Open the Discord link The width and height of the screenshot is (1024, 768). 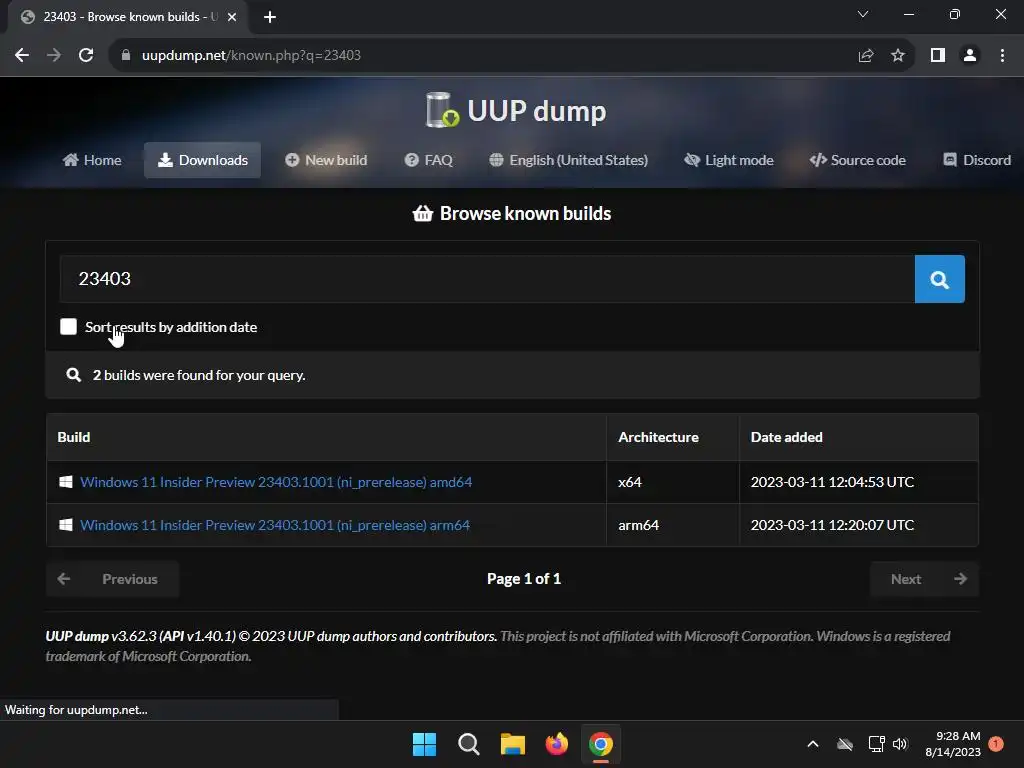point(977,160)
